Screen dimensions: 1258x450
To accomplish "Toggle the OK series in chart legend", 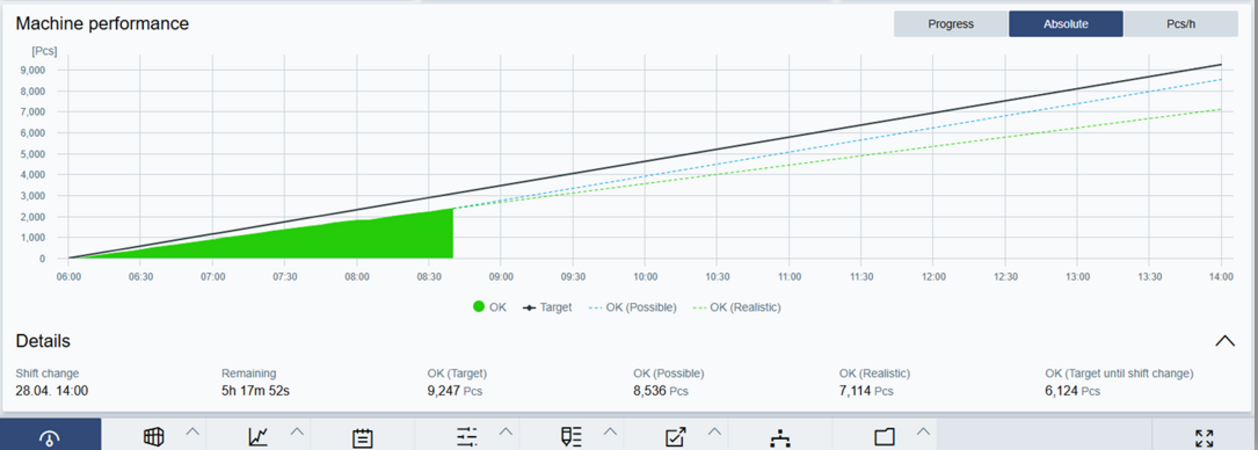I will pyautogui.click(x=490, y=307).
